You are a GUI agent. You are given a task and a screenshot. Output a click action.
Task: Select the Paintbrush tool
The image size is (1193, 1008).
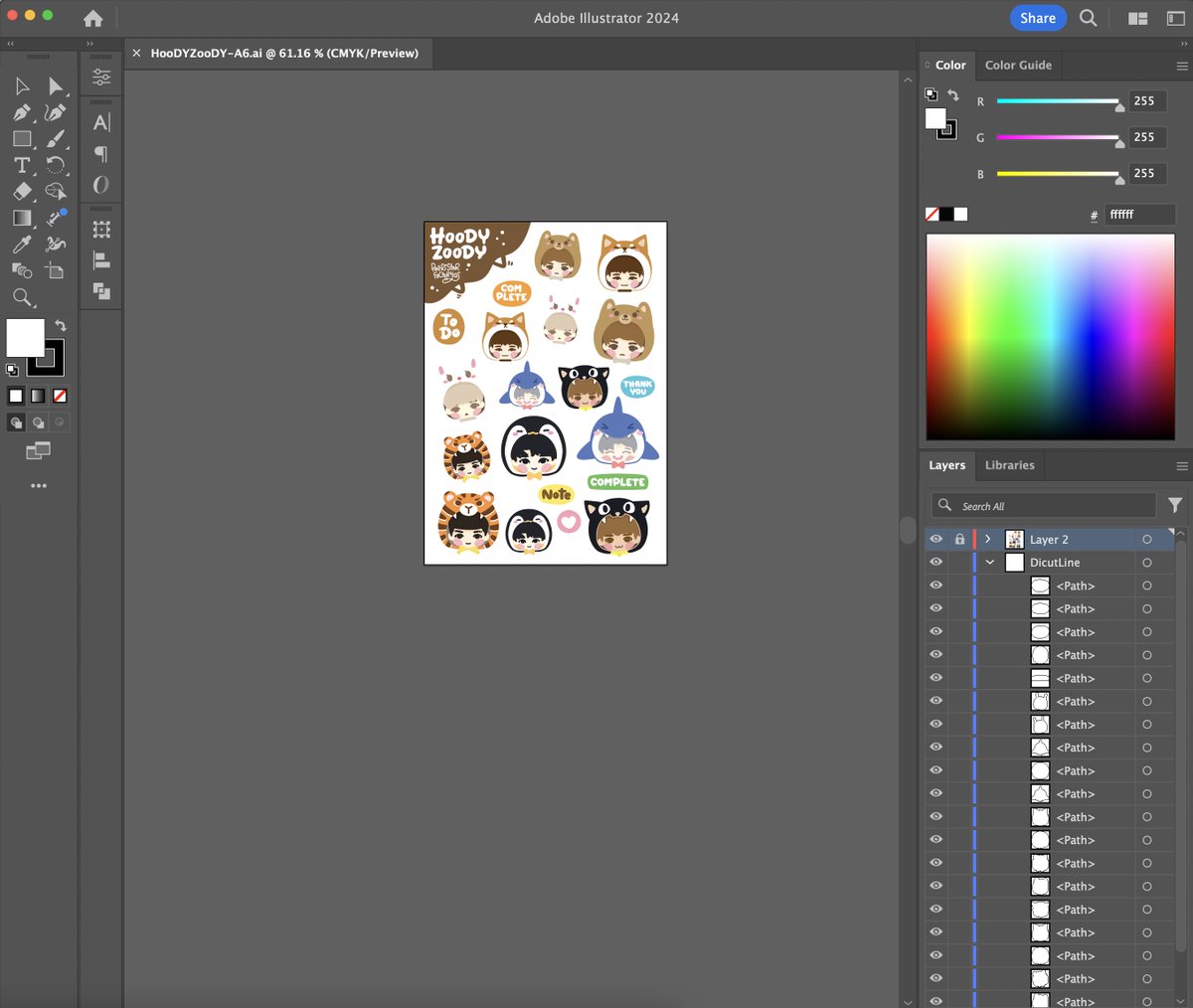(x=56, y=139)
